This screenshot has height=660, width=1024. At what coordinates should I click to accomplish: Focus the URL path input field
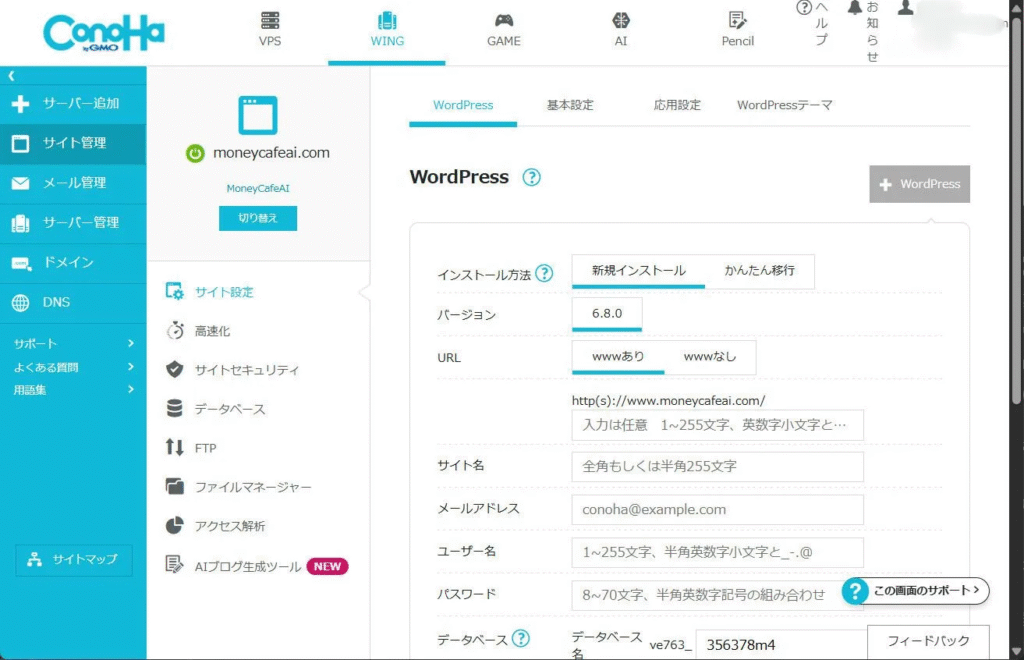[x=717, y=425]
